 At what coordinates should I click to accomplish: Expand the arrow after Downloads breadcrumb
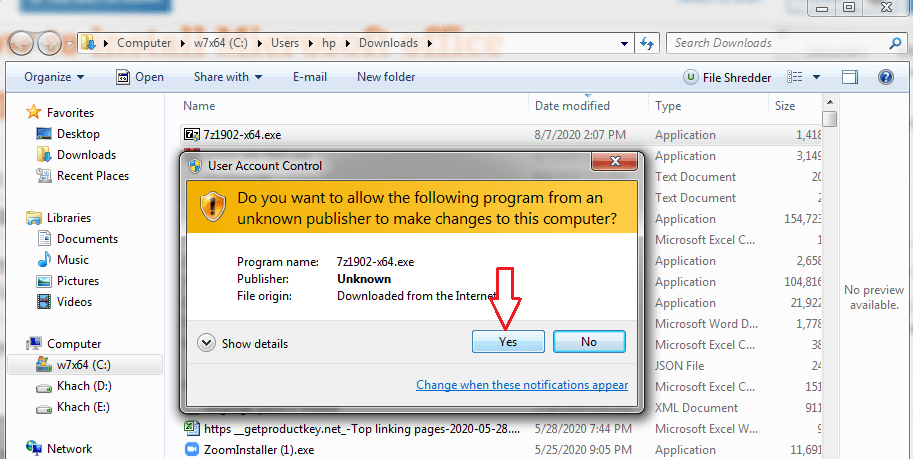430,43
